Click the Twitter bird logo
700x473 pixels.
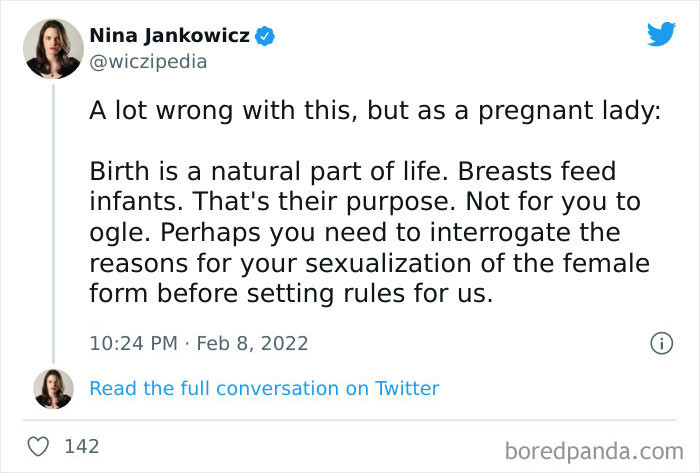[661, 34]
